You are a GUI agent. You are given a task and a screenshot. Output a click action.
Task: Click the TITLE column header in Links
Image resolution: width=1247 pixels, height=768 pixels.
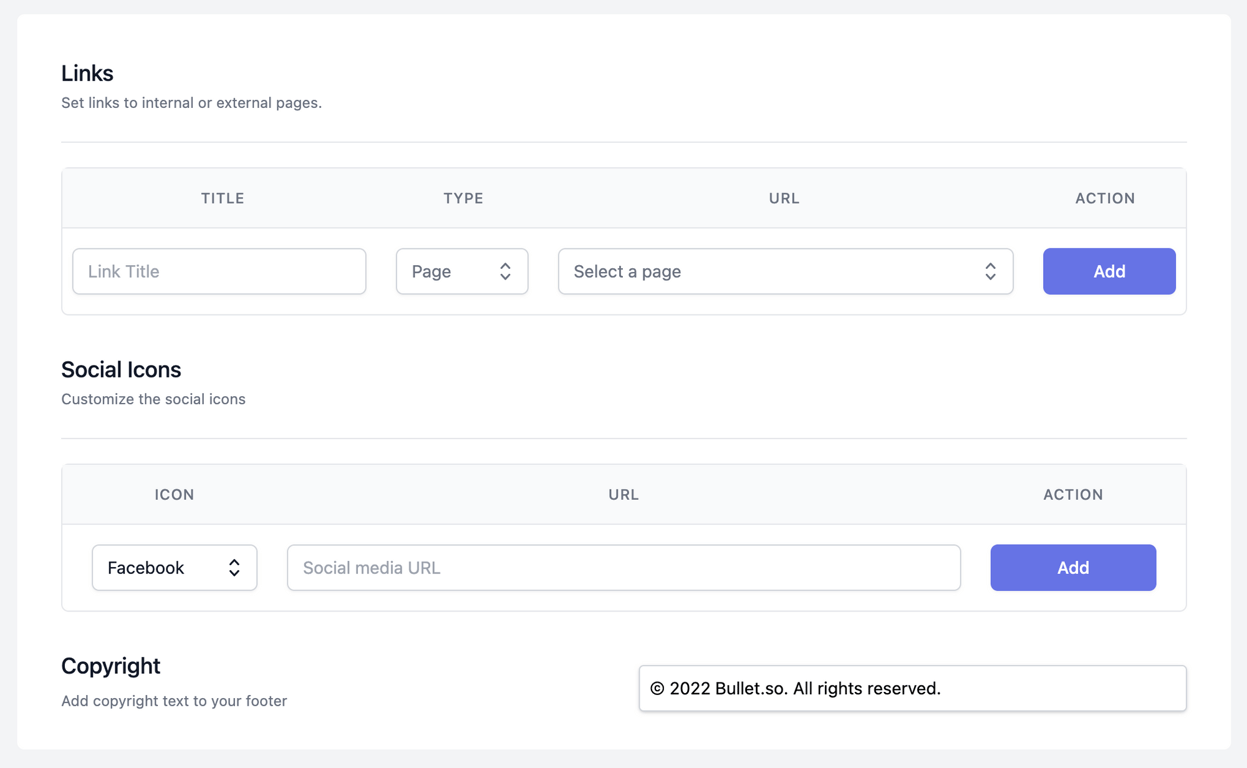click(x=222, y=198)
